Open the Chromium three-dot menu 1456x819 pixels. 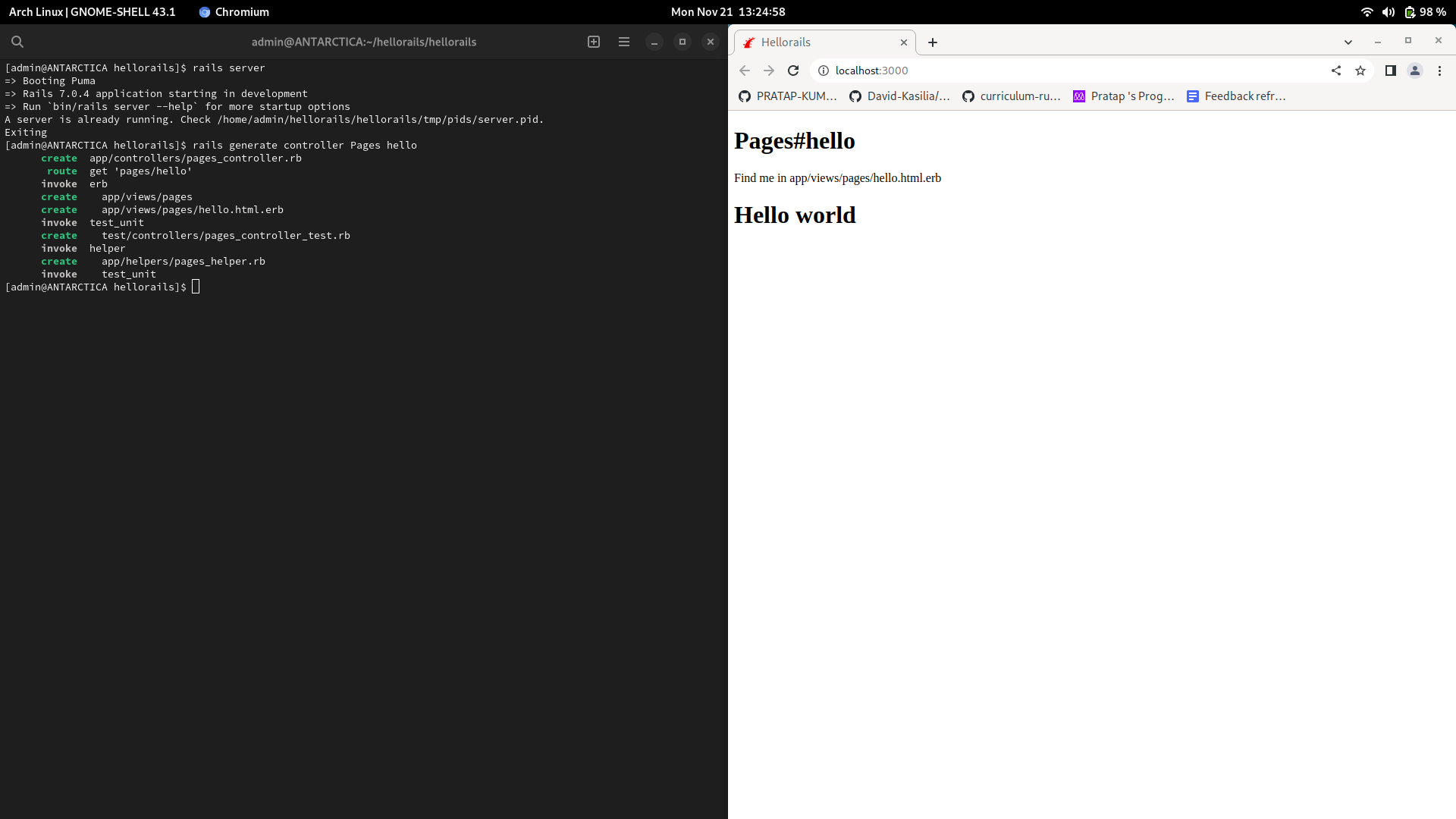point(1439,71)
